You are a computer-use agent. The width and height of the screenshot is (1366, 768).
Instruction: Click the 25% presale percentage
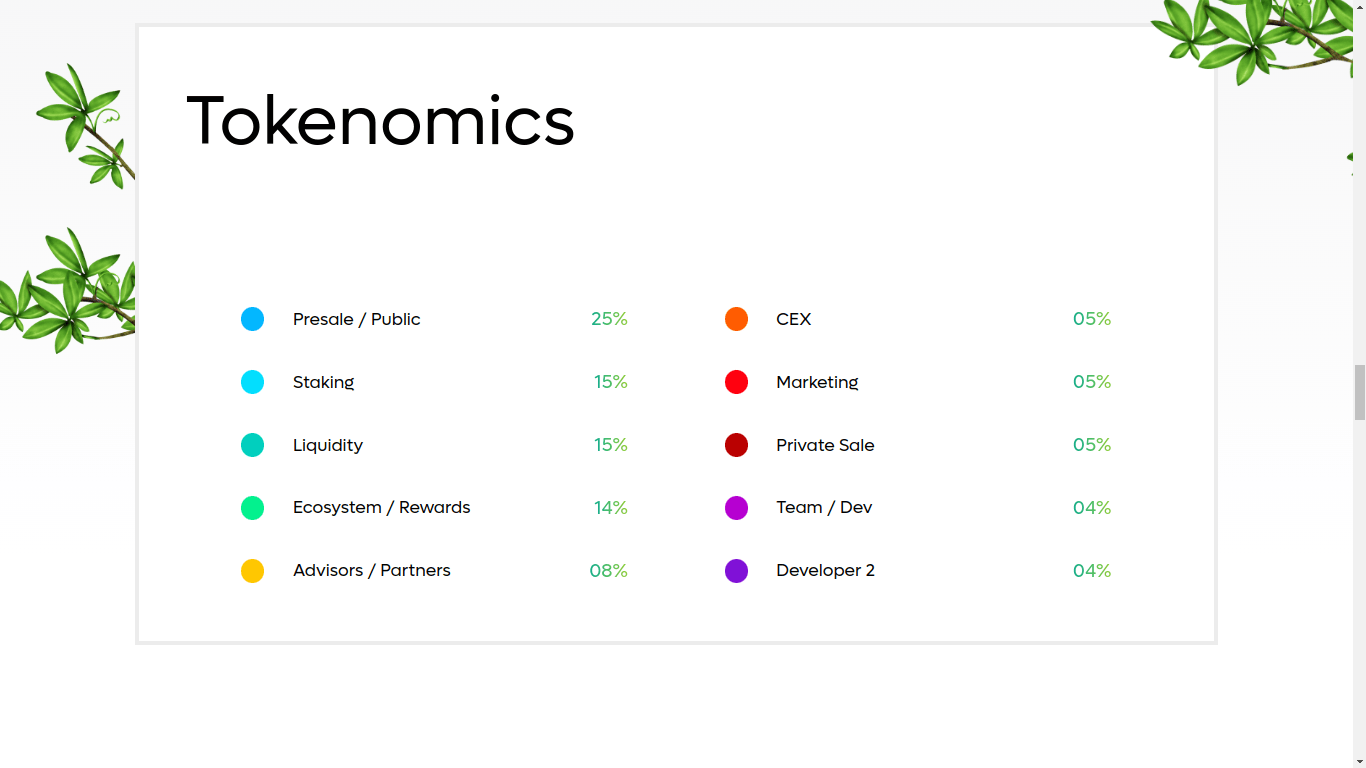(609, 319)
